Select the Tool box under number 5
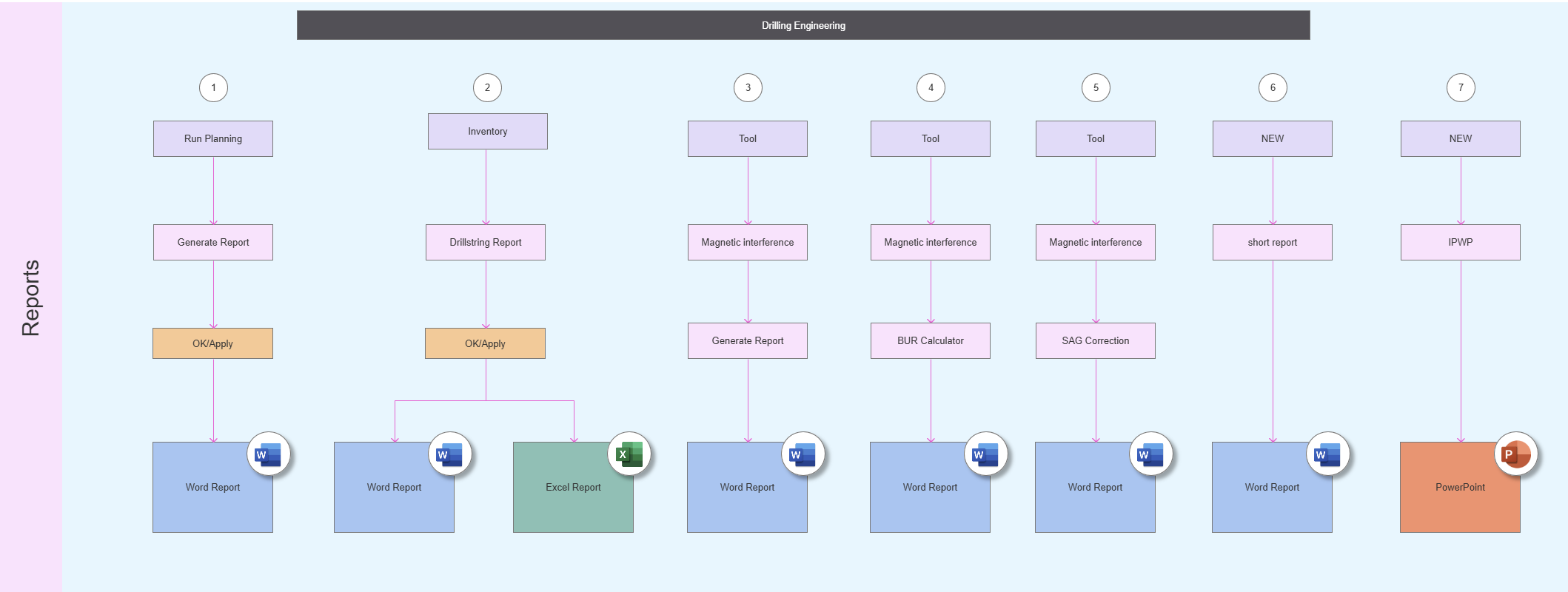The image size is (1568, 592). tap(1096, 138)
